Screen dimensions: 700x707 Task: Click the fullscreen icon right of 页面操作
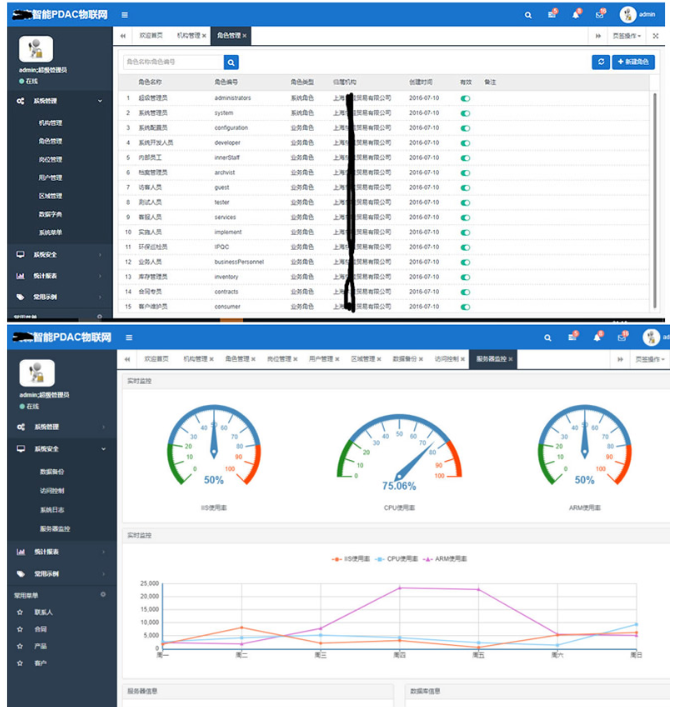click(x=656, y=35)
